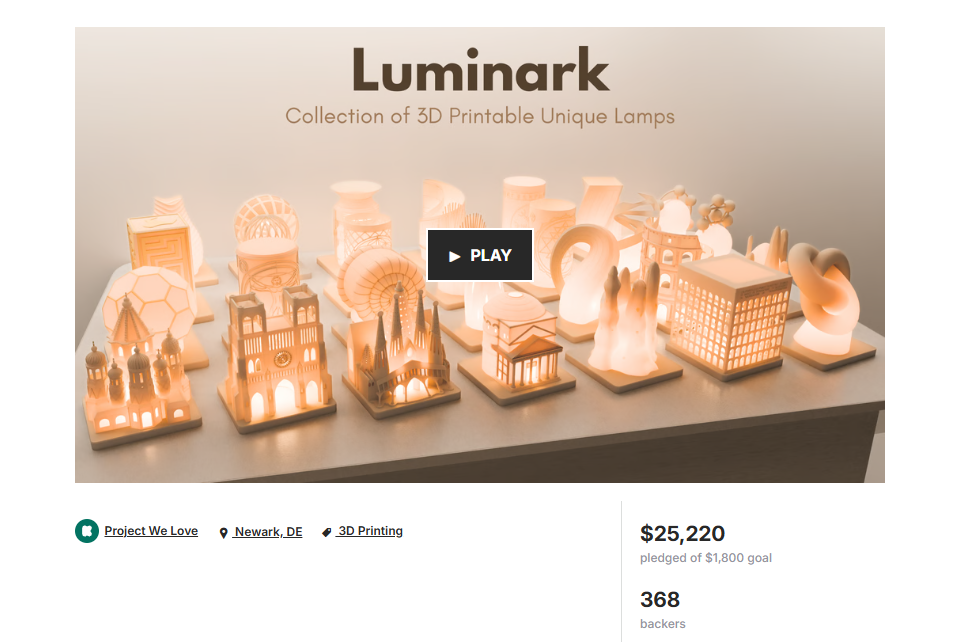
Task: Click the tag icon beside 3D Printing
Action: (x=327, y=532)
